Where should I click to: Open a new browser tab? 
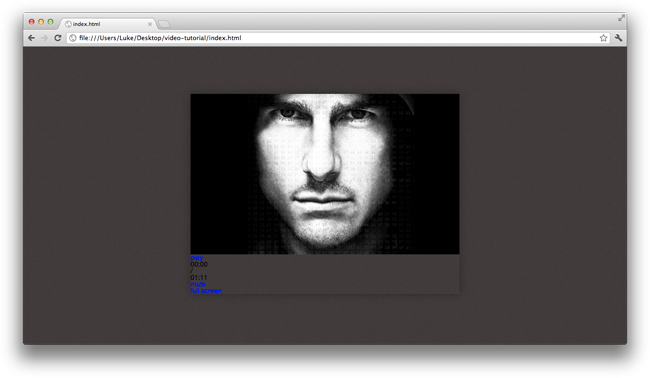[164, 24]
